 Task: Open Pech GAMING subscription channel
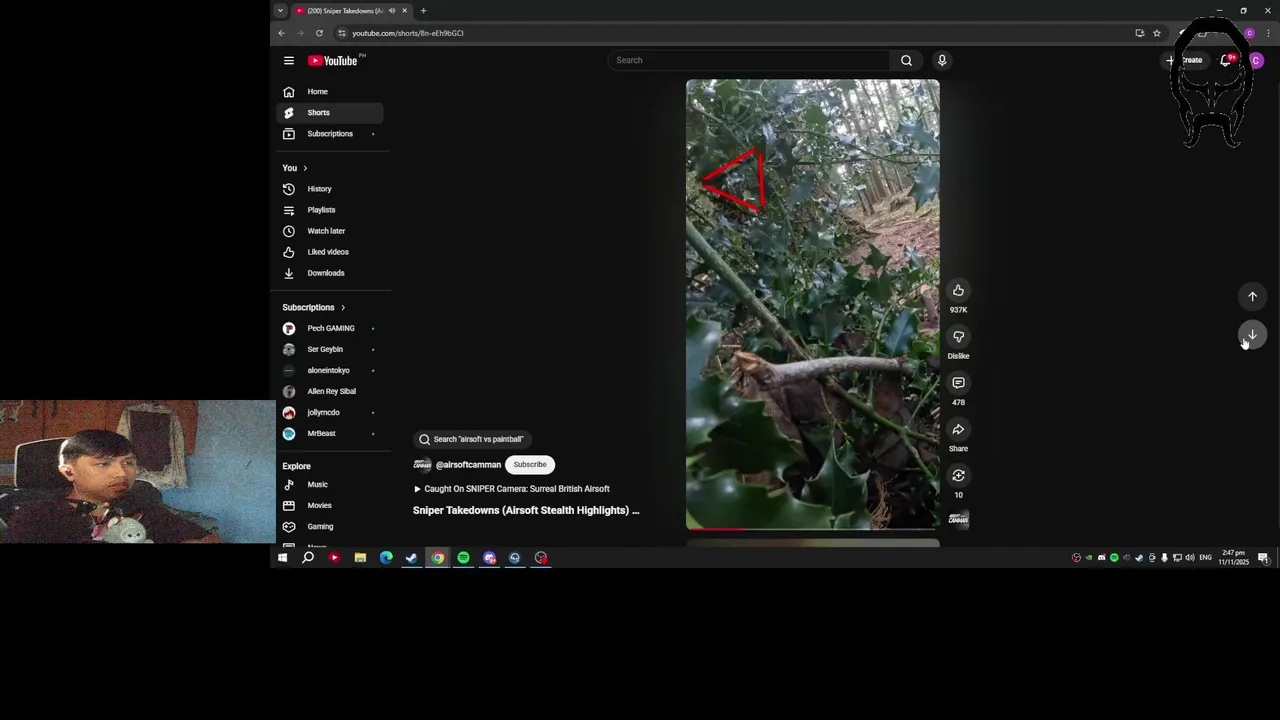(x=330, y=328)
